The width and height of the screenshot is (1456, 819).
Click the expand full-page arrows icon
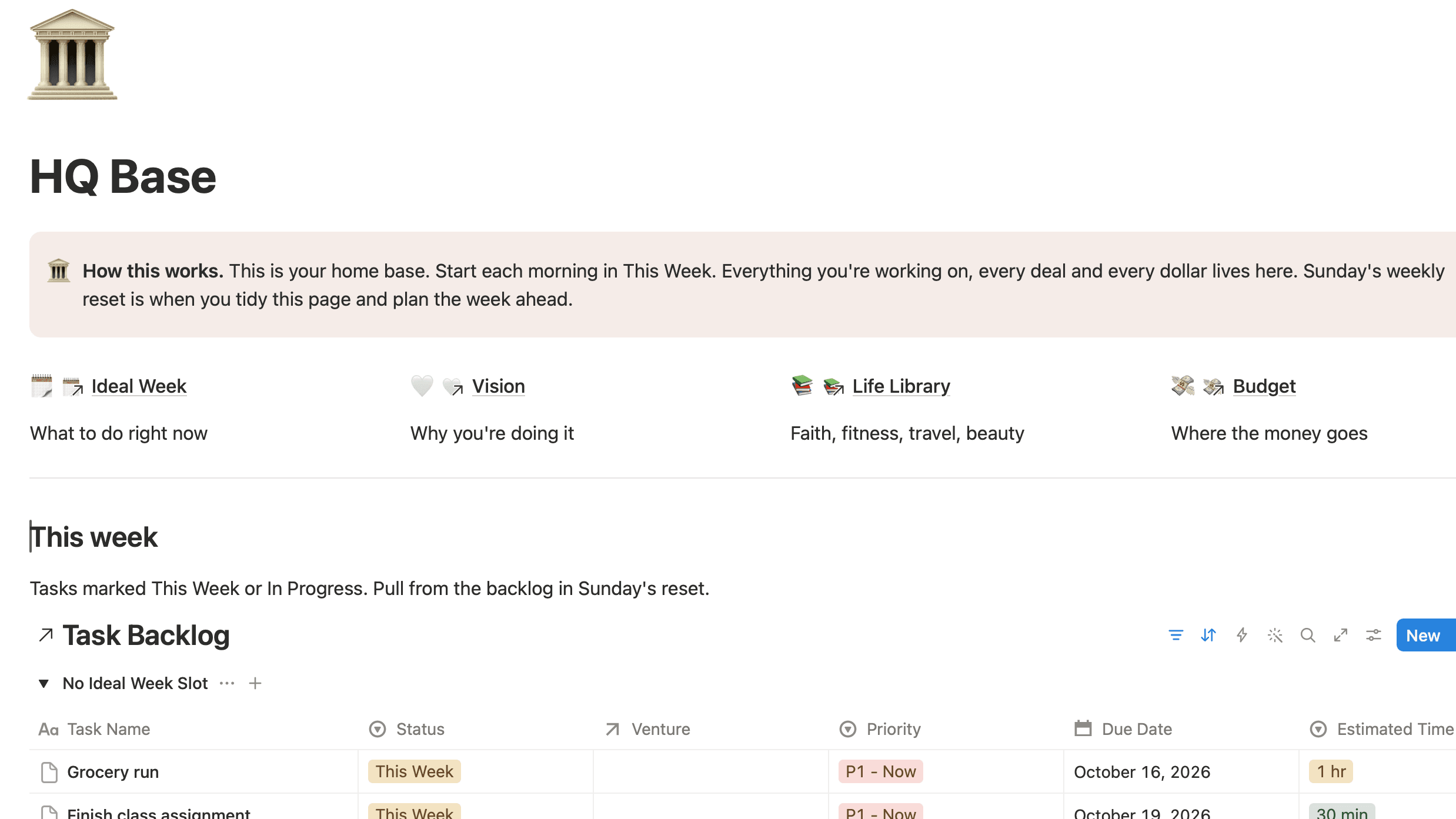click(1340, 635)
